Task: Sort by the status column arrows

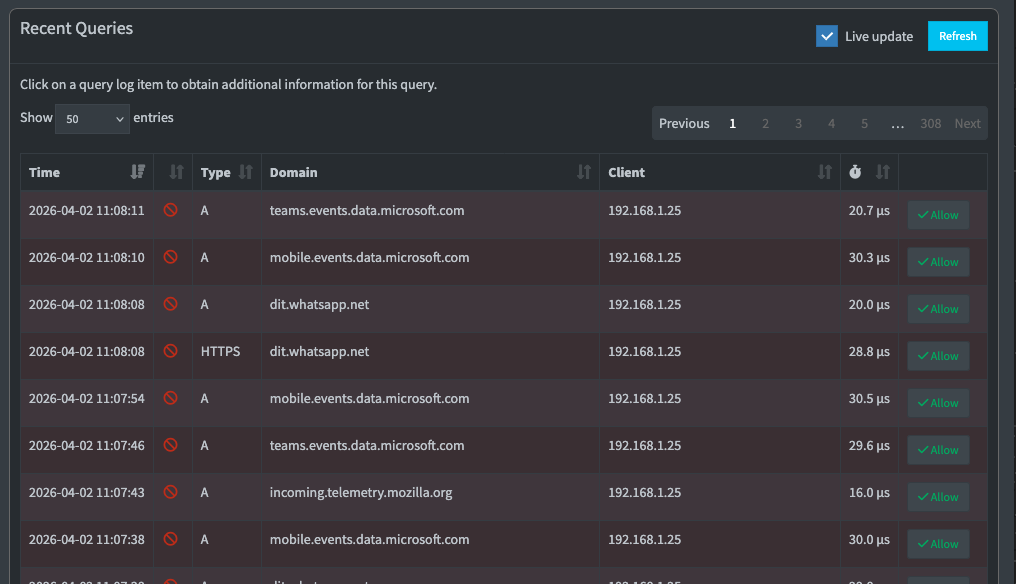Action: (x=176, y=172)
